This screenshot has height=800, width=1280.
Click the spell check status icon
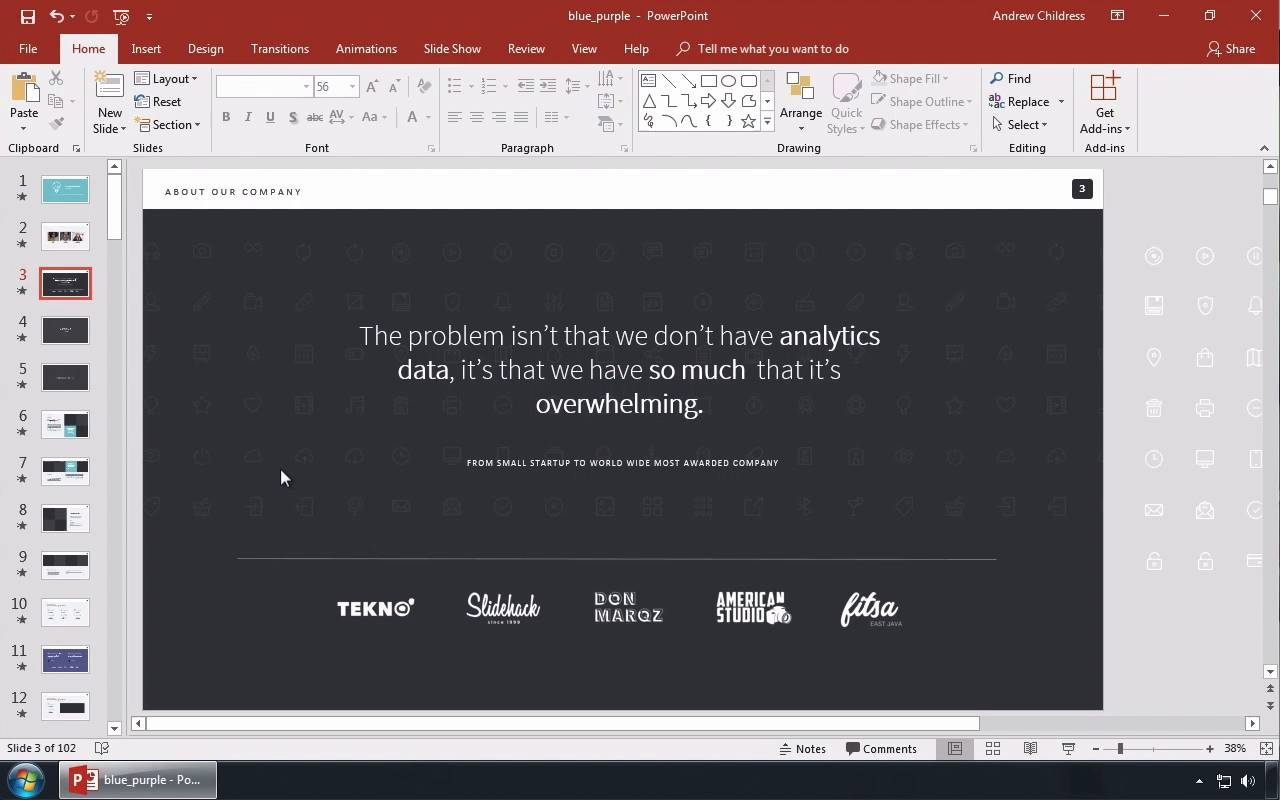tap(101, 749)
